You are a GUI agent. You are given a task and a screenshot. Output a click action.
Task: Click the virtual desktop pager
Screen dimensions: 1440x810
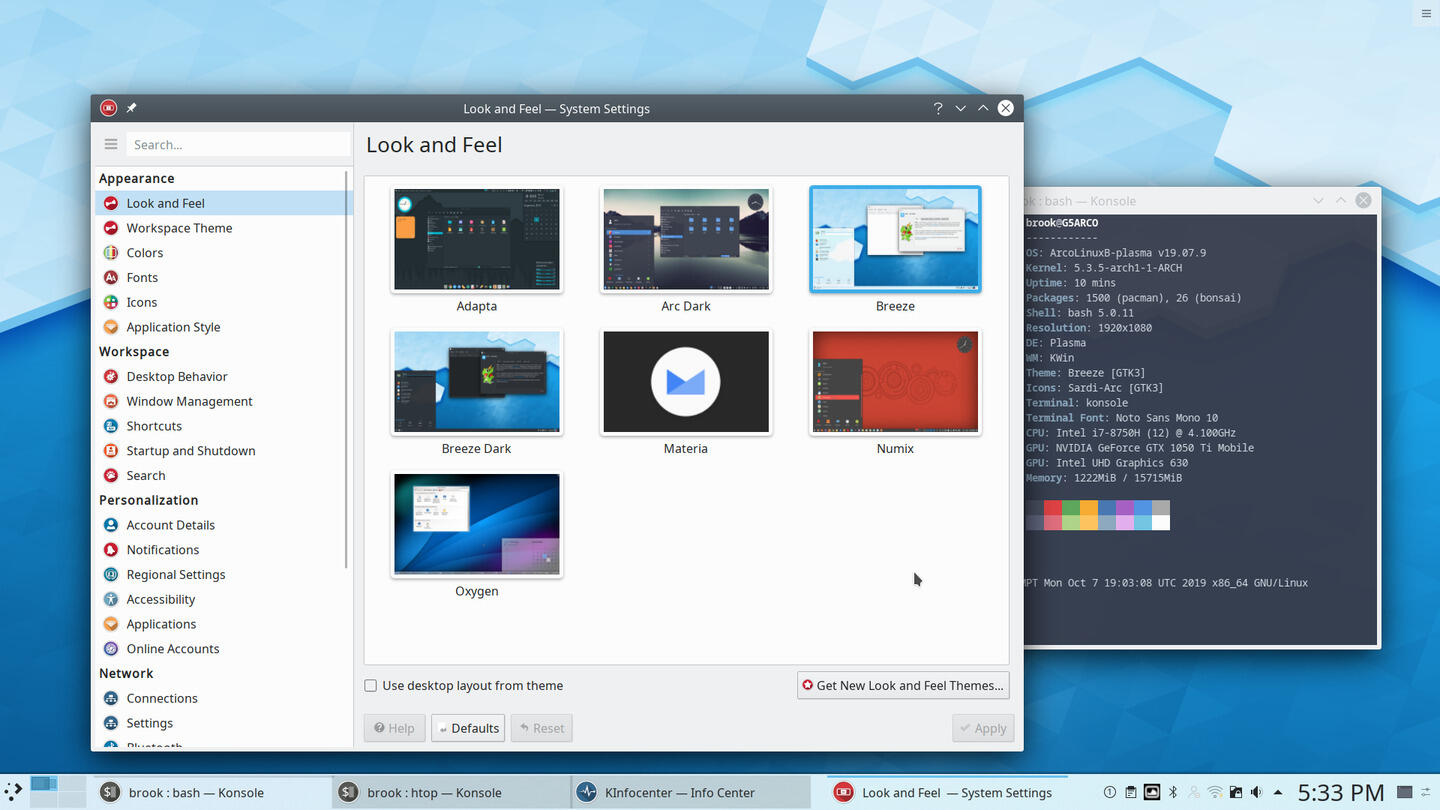tap(57, 791)
